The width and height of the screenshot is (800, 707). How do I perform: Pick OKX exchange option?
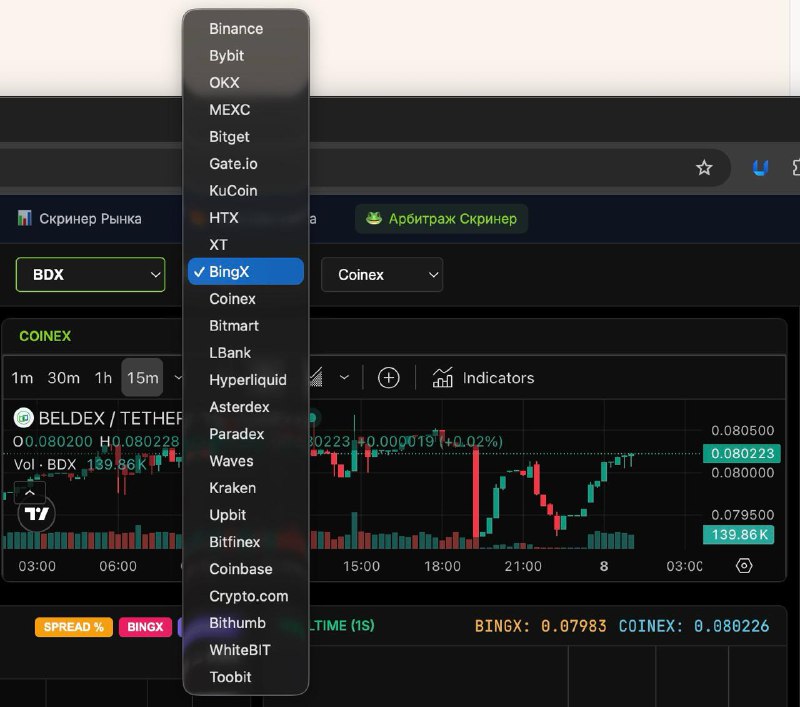(x=245, y=83)
